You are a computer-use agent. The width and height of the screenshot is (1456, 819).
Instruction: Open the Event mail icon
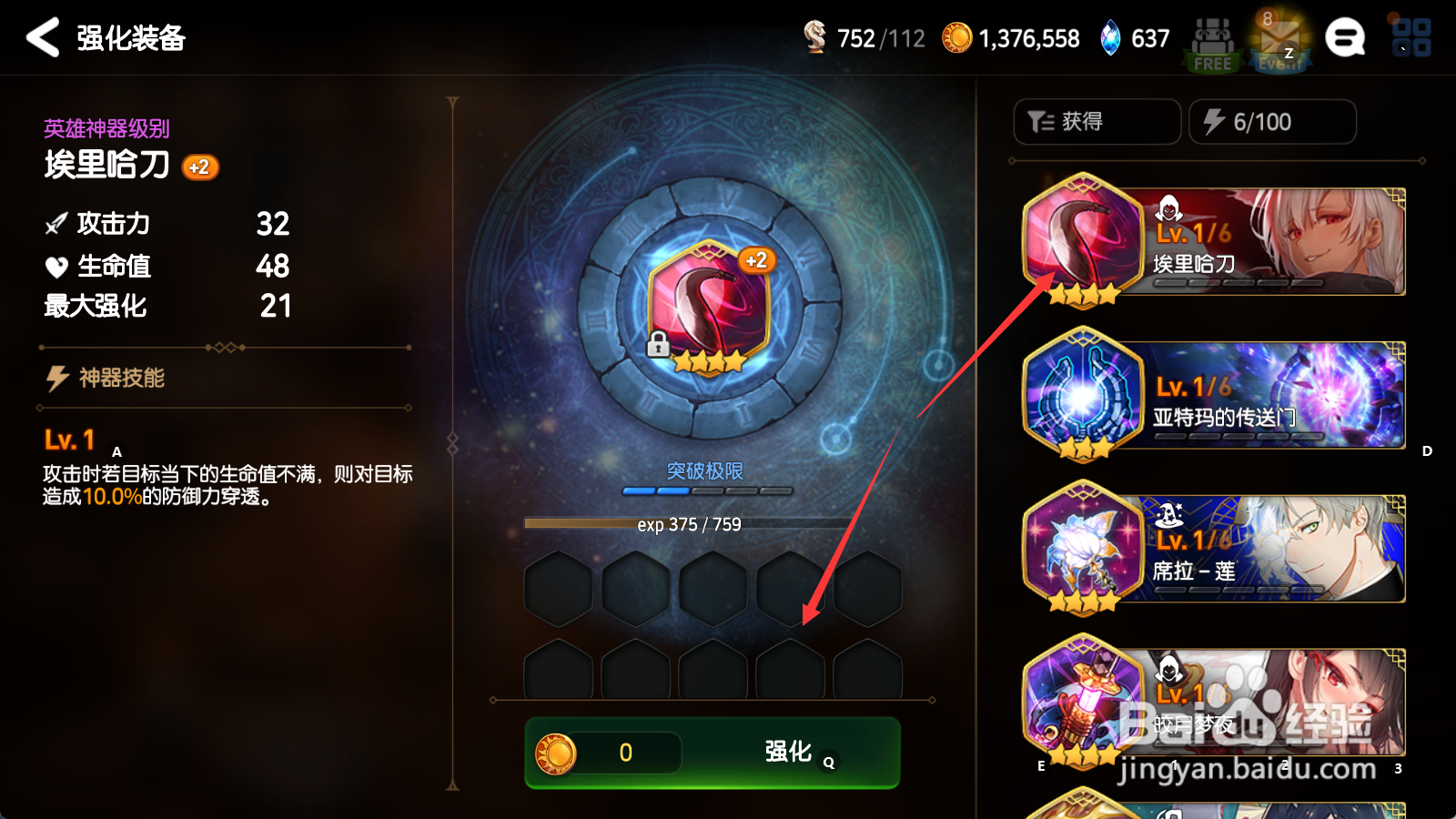pyautogui.click(x=1279, y=43)
